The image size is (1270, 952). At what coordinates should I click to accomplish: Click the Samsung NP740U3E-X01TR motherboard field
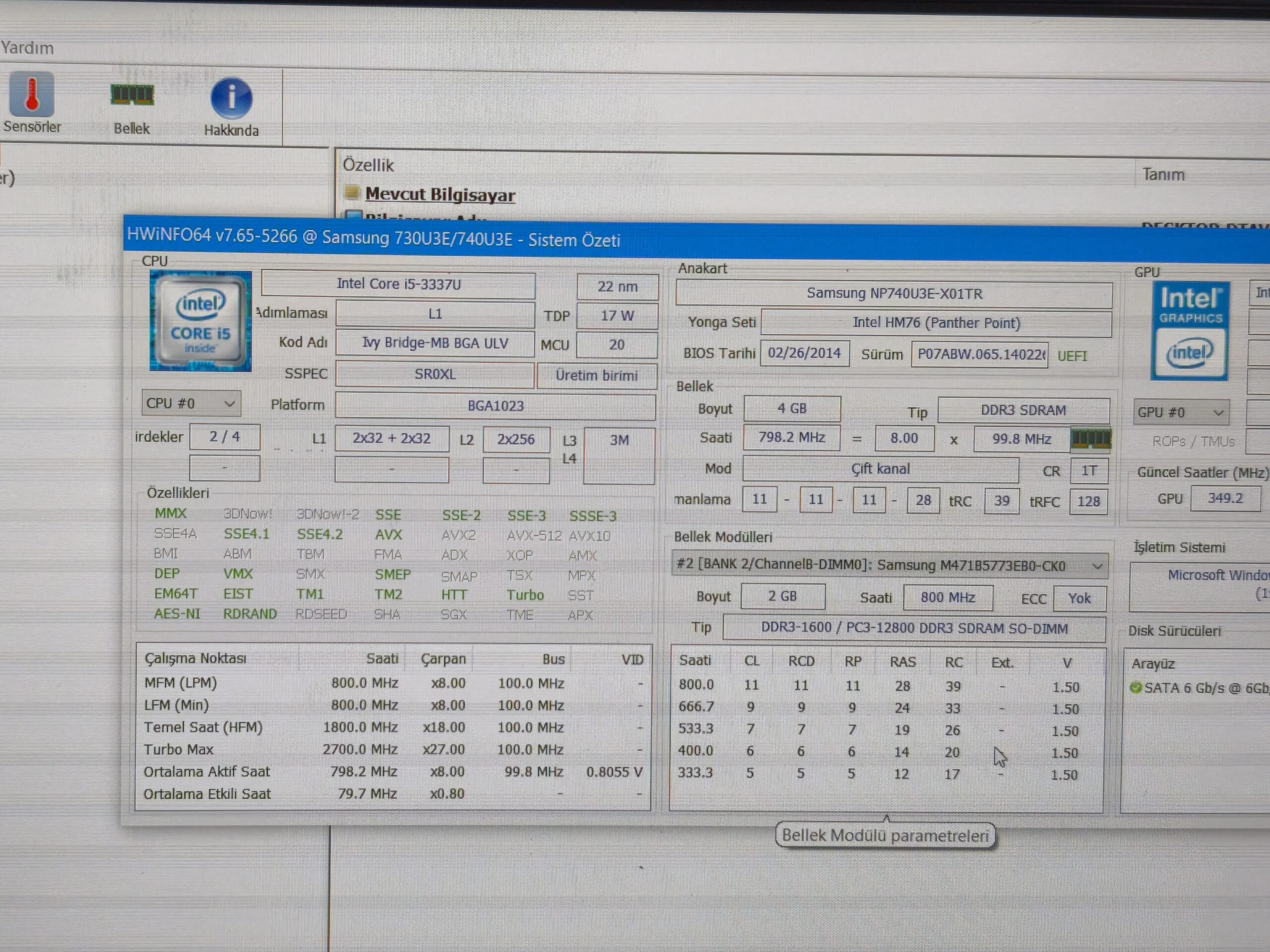(894, 294)
